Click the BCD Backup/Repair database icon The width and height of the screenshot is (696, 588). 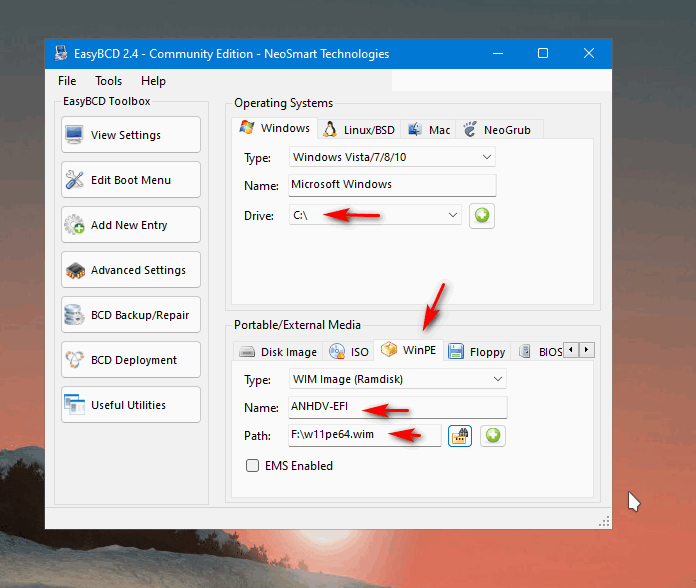click(74, 315)
